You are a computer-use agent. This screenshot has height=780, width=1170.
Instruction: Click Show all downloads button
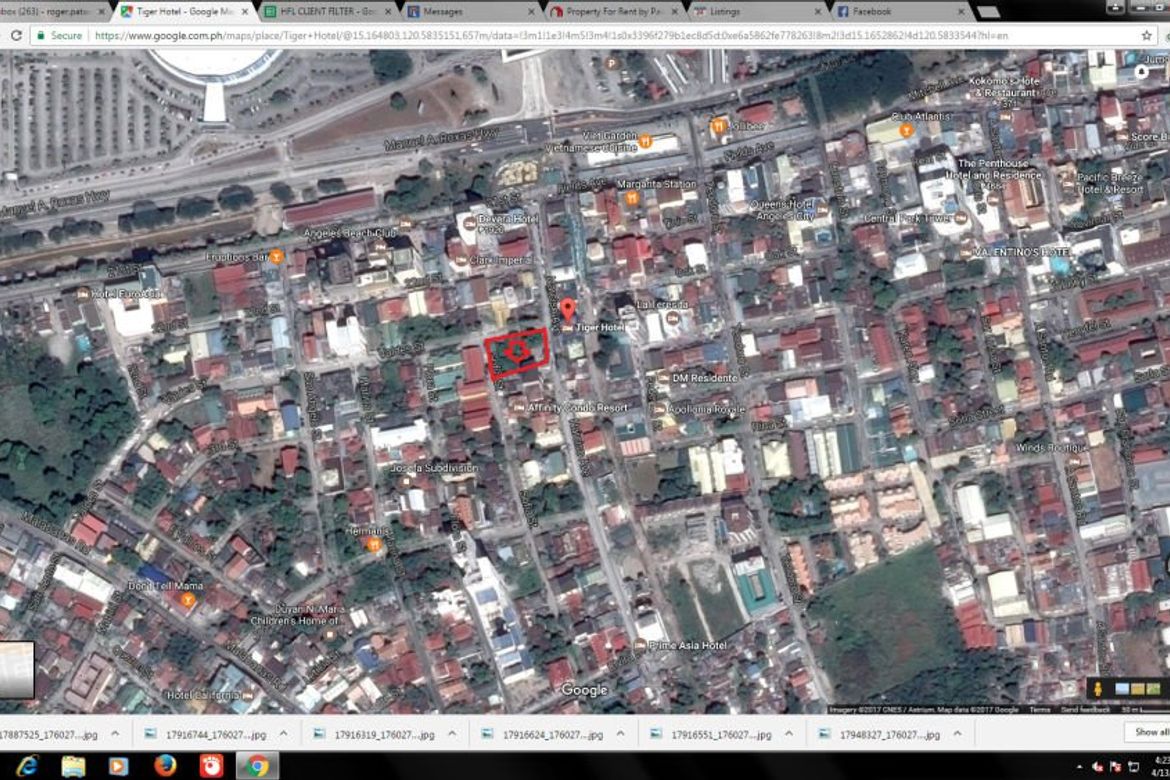pos(1149,732)
